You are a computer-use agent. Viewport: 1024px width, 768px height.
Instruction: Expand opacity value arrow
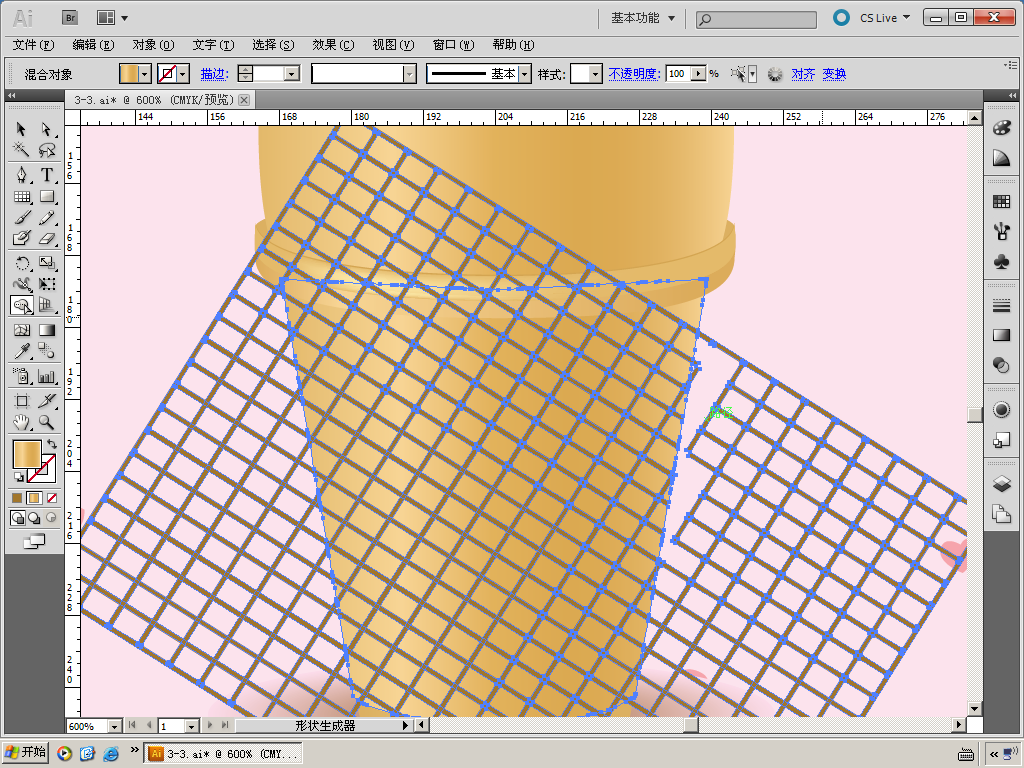point(699,74)
